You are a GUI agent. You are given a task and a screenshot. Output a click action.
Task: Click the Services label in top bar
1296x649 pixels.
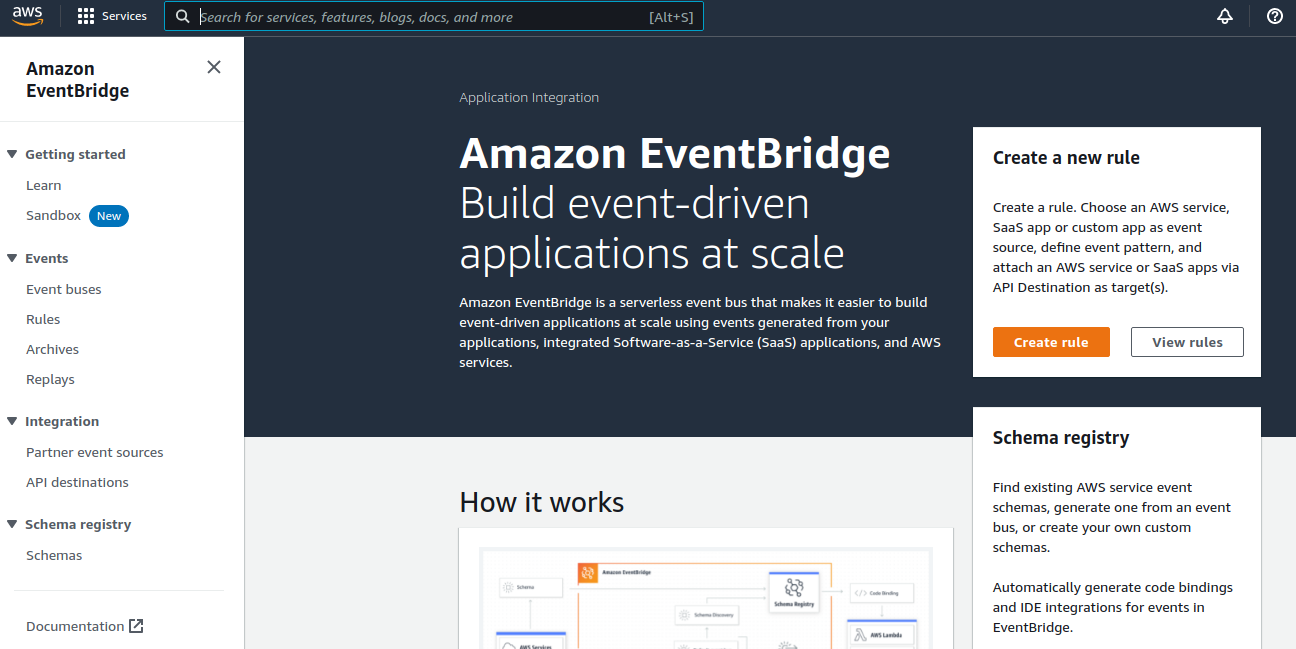(124, 16)
